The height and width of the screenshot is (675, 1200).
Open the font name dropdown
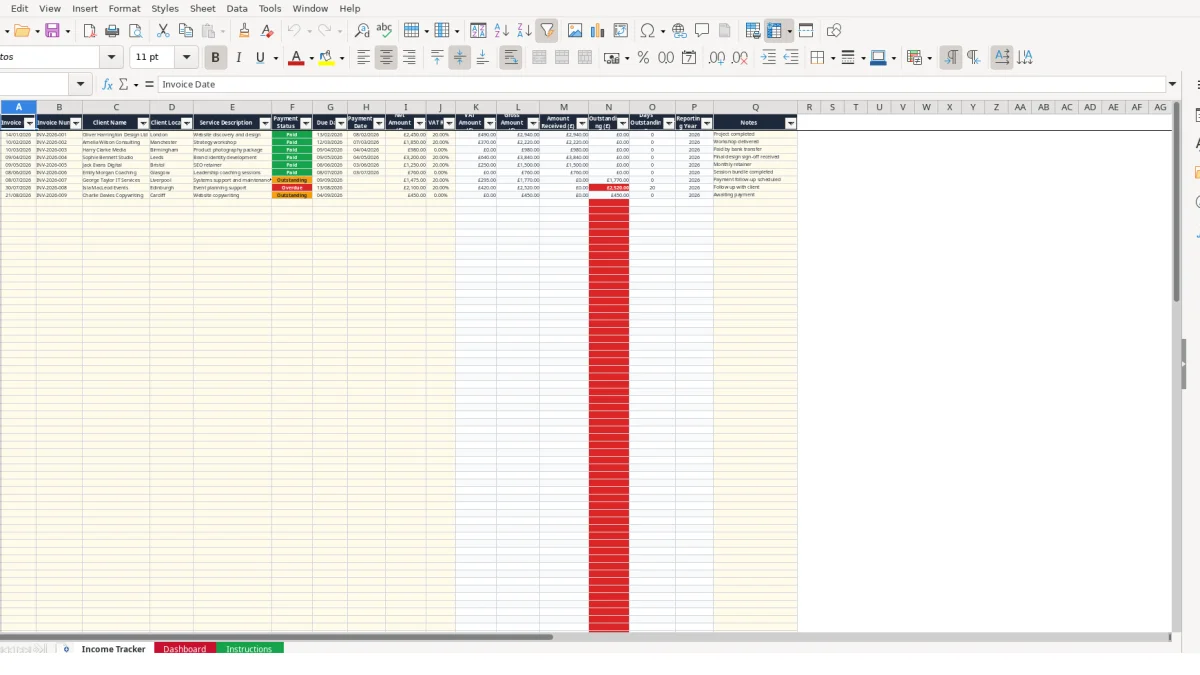pos(112,58)
